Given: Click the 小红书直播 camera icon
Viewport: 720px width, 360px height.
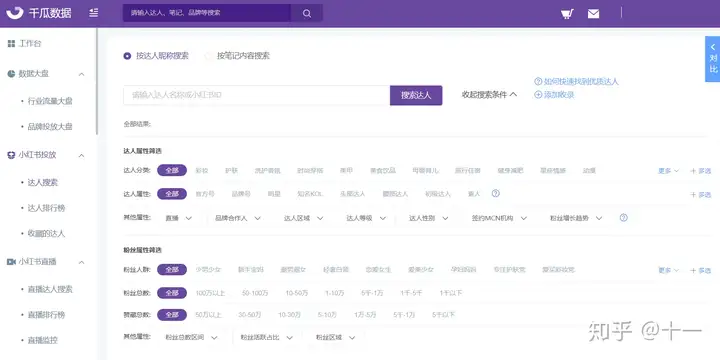Looking at the screenshot, I should (x=11, y=262).
